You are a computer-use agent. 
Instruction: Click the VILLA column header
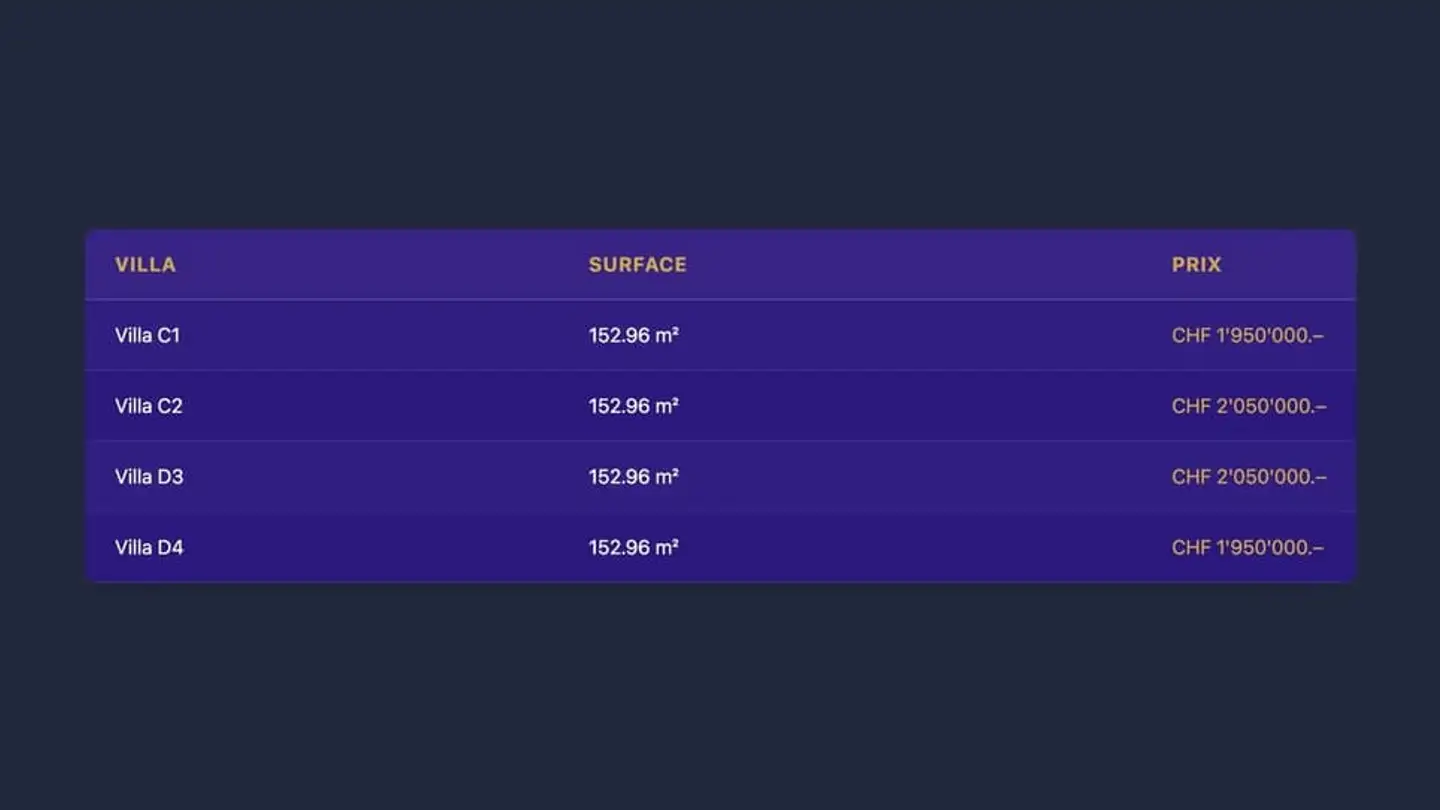(145, 265)
